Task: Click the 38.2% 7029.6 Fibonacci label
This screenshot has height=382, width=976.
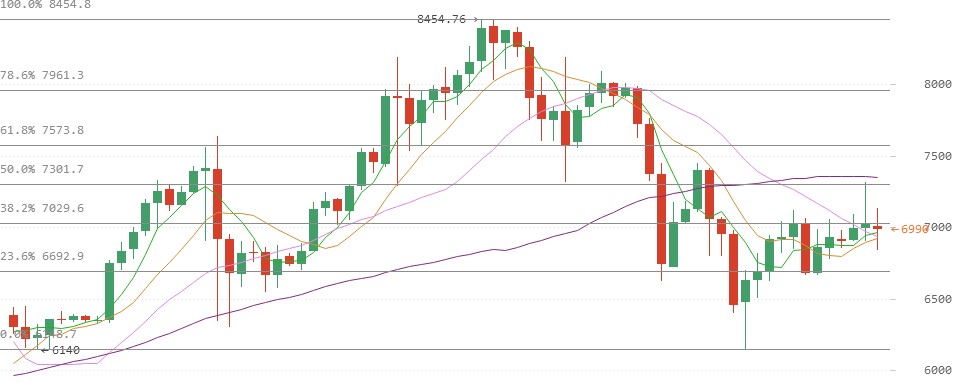Action: (42, 208)
